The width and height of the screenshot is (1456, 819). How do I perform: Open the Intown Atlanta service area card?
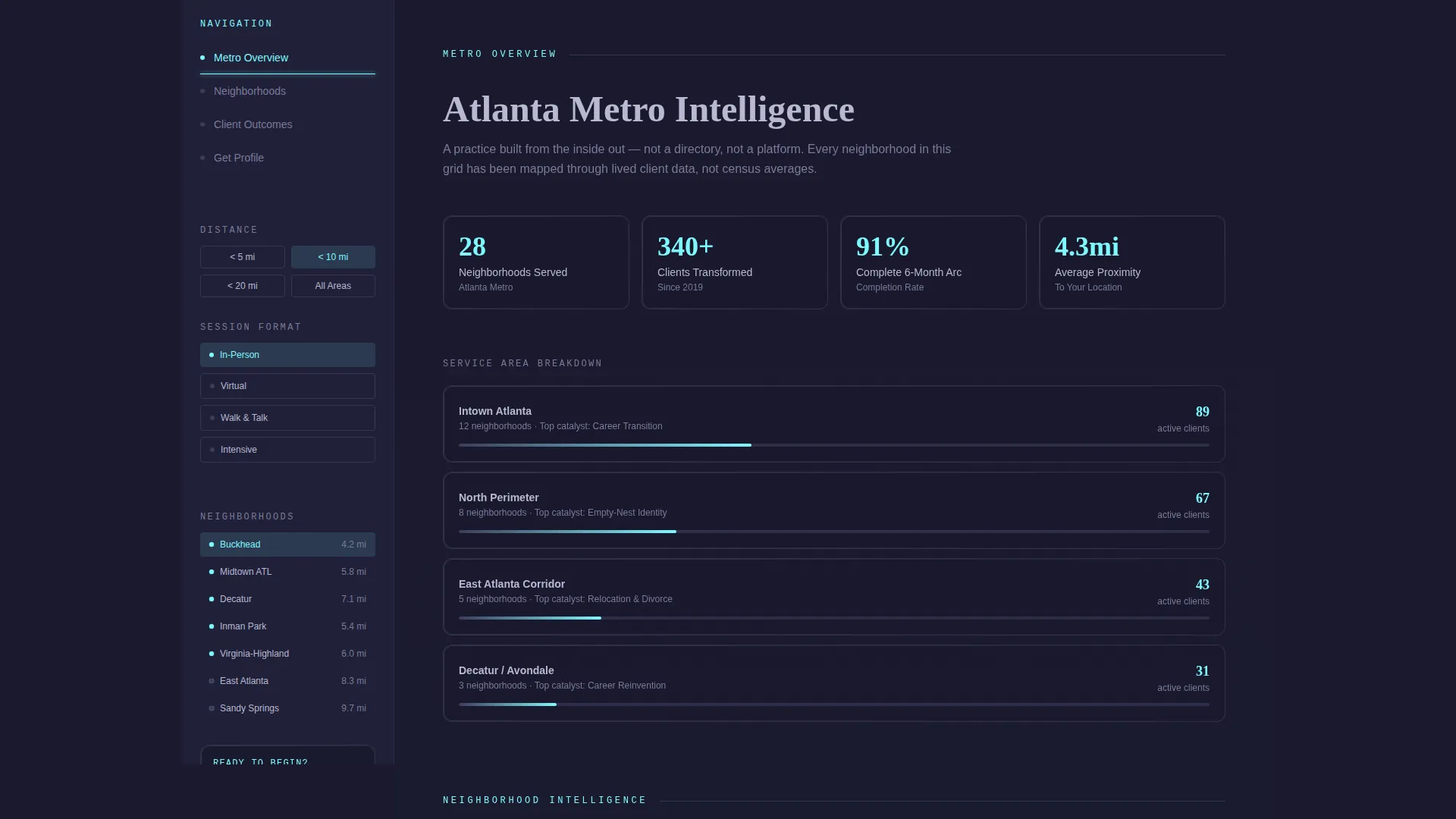tap(834, 424)
